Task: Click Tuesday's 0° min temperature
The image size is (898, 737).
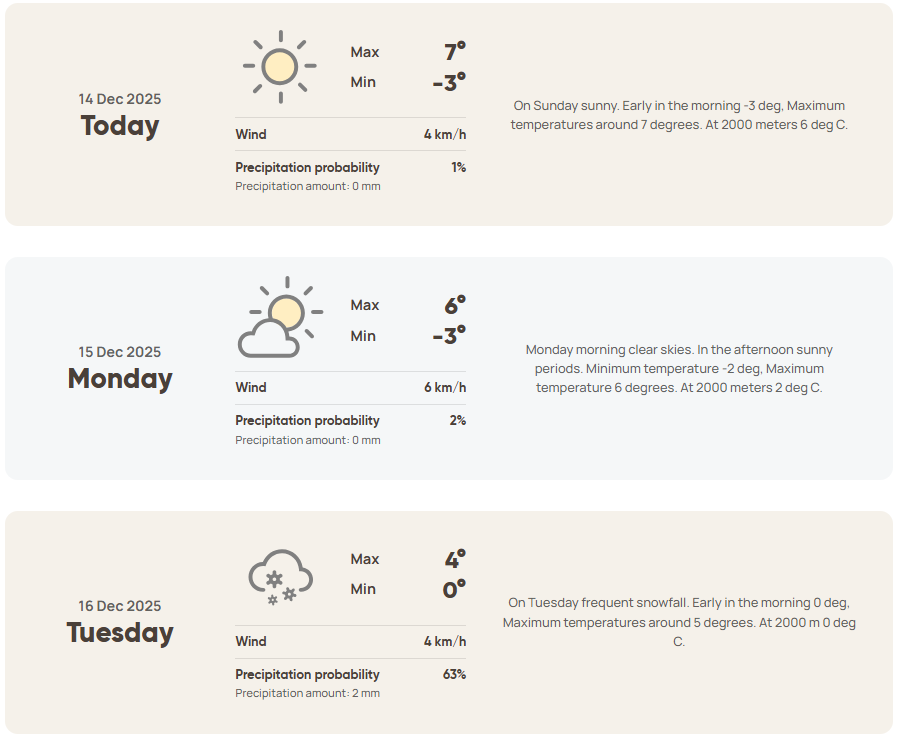Action: (454, 590)
